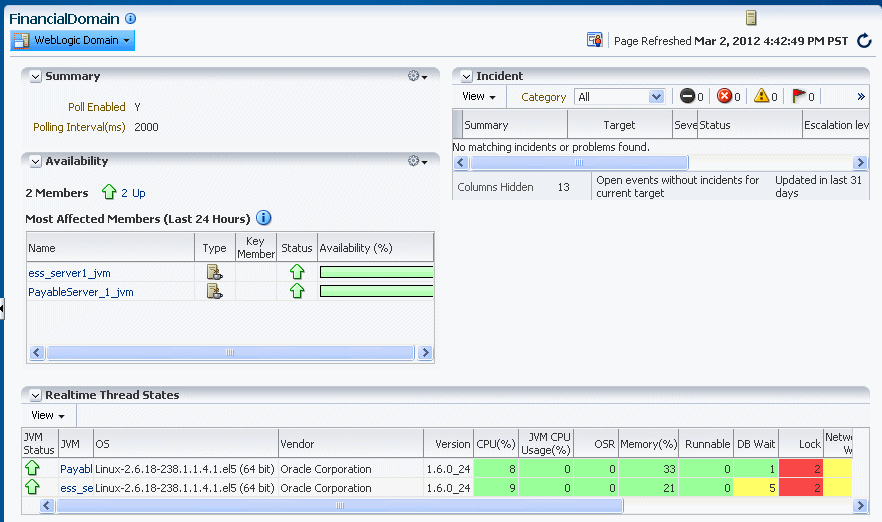Open the Availability section gear menu
Image resolution: width=882 pixels, height=522 pixels.
(417, 161)
